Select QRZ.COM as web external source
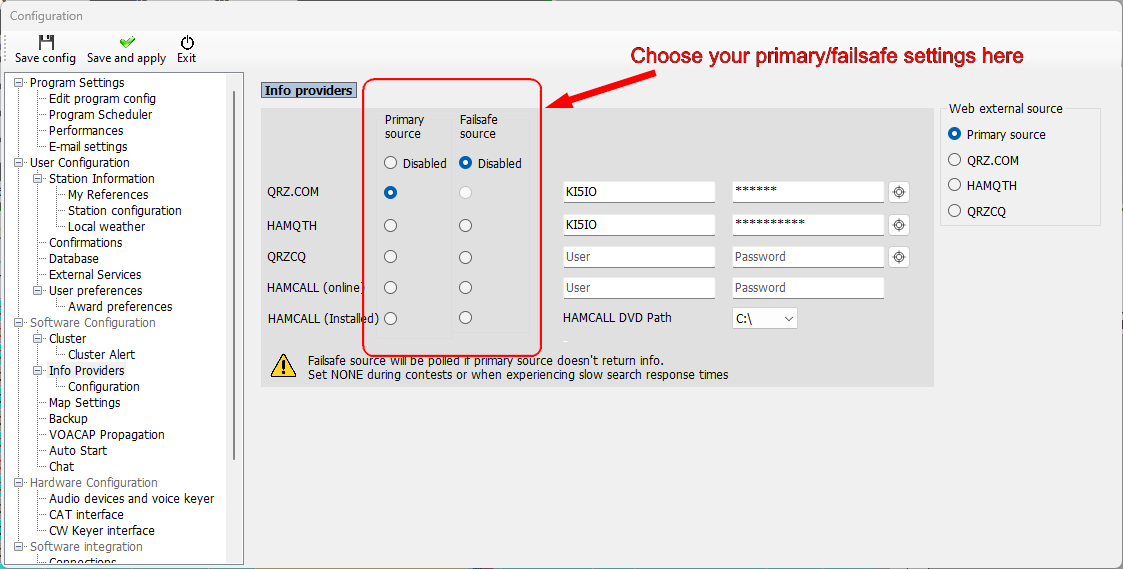1123x569 pixels. (954, 160)
